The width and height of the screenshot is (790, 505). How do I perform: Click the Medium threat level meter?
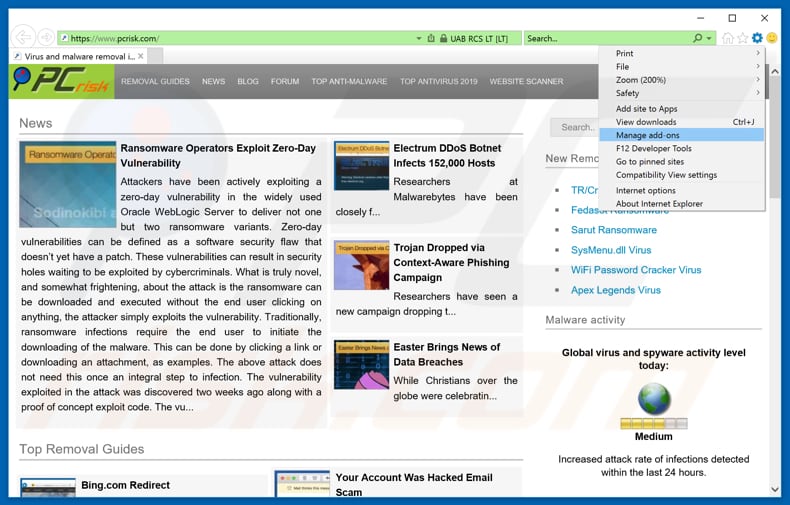coord(654,423)
